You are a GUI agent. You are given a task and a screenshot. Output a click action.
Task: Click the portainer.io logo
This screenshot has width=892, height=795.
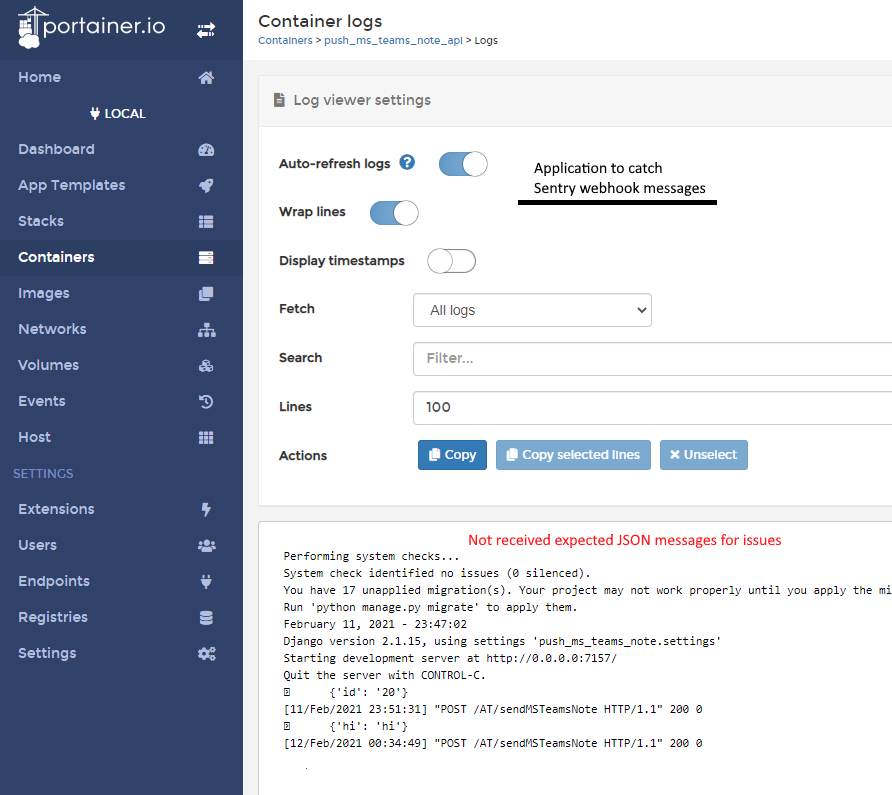pos(91,27)
